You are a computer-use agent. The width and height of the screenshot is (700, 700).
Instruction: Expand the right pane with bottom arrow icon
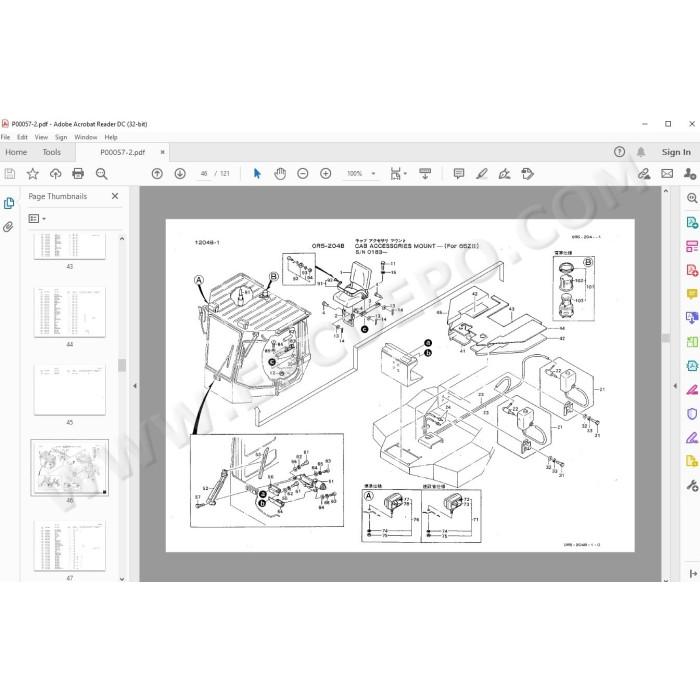[x=693, y=574]
